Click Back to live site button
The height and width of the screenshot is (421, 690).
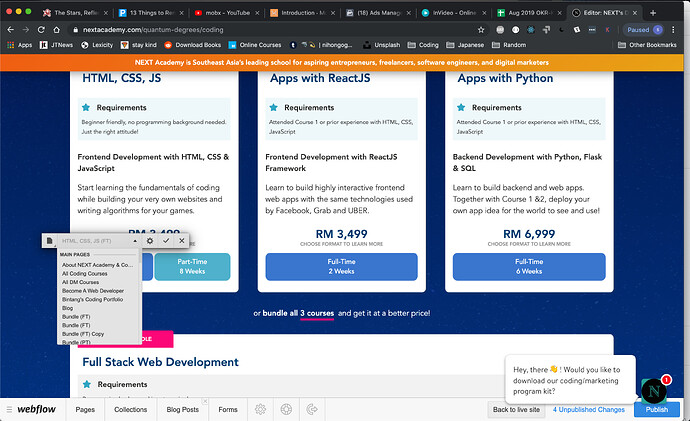[516, 410]
